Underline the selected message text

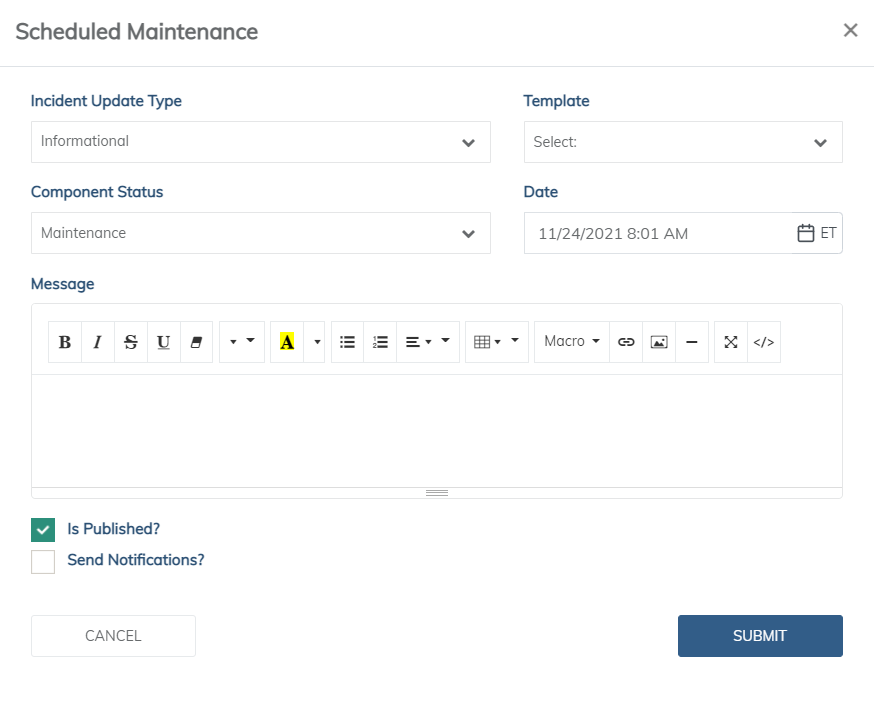(x=163, y=342)
